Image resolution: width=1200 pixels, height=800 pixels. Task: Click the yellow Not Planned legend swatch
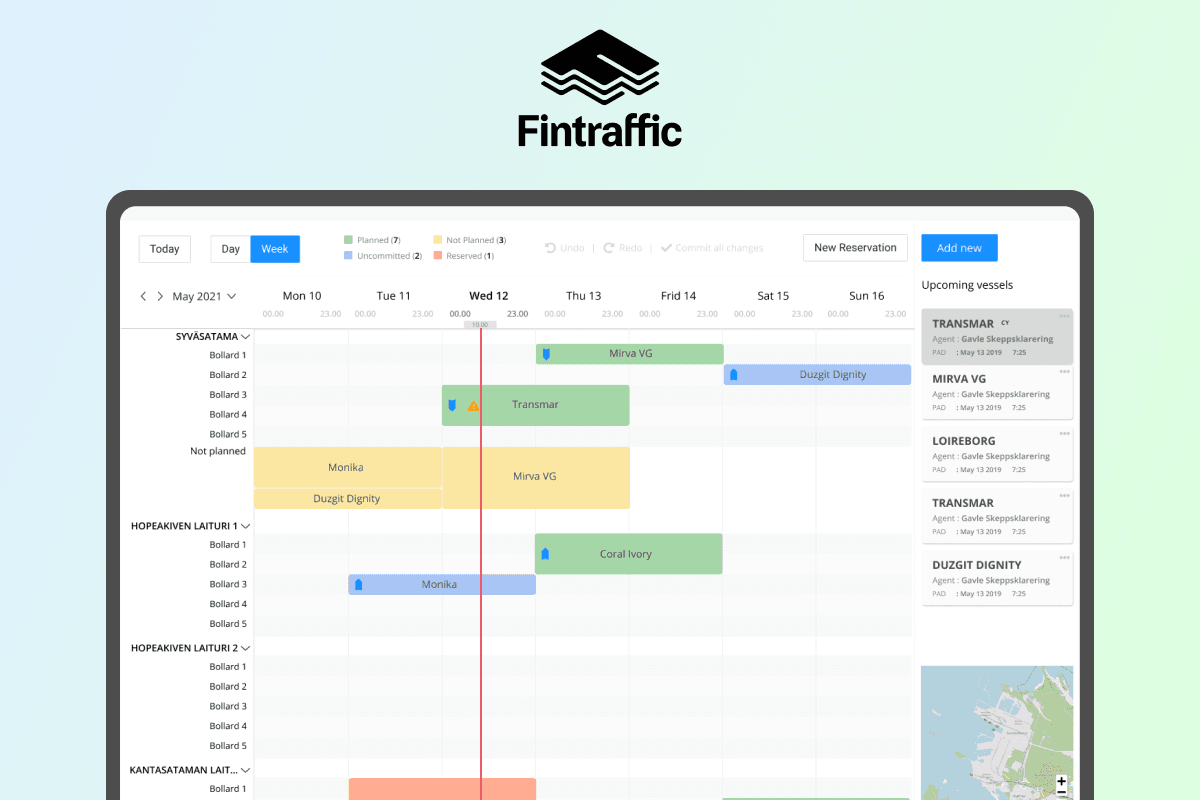tap(437, 240)
